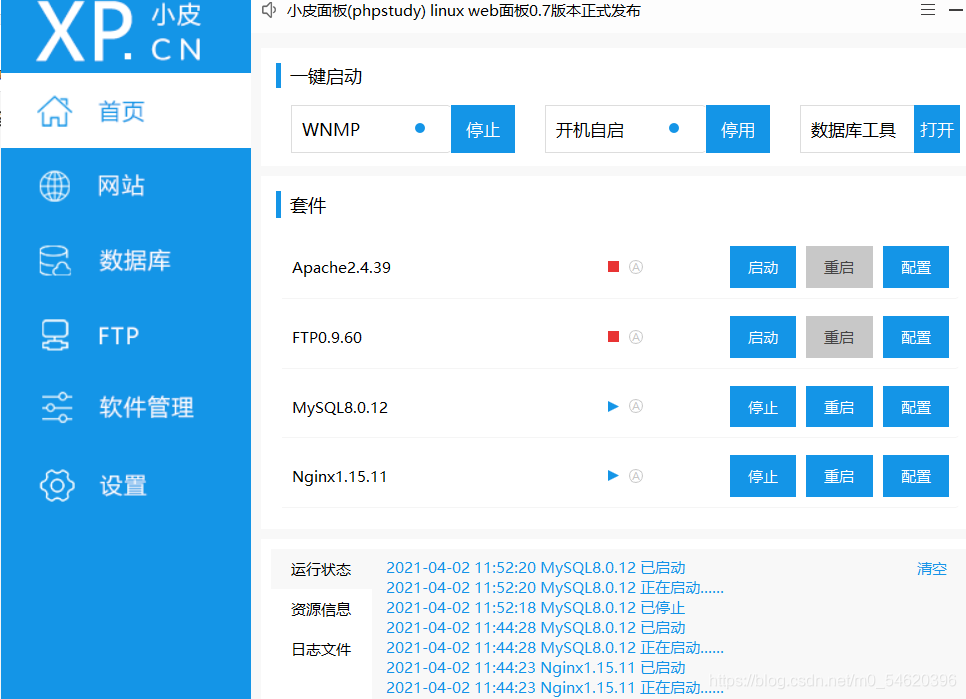966x699 pixels.
Task: Click the red stopped indicator for Apache2.4.39
Action: coord(613,267)
